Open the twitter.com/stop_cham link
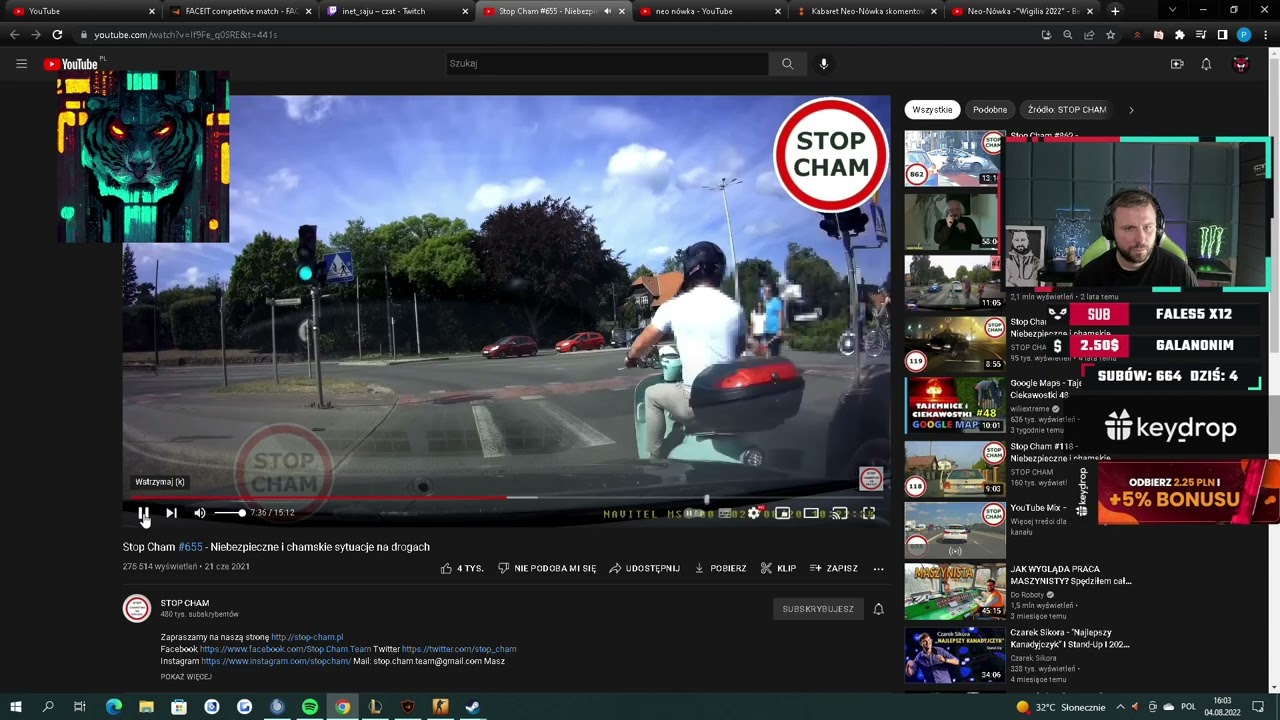Screen dimensions: 1280x720 [459, 649]
